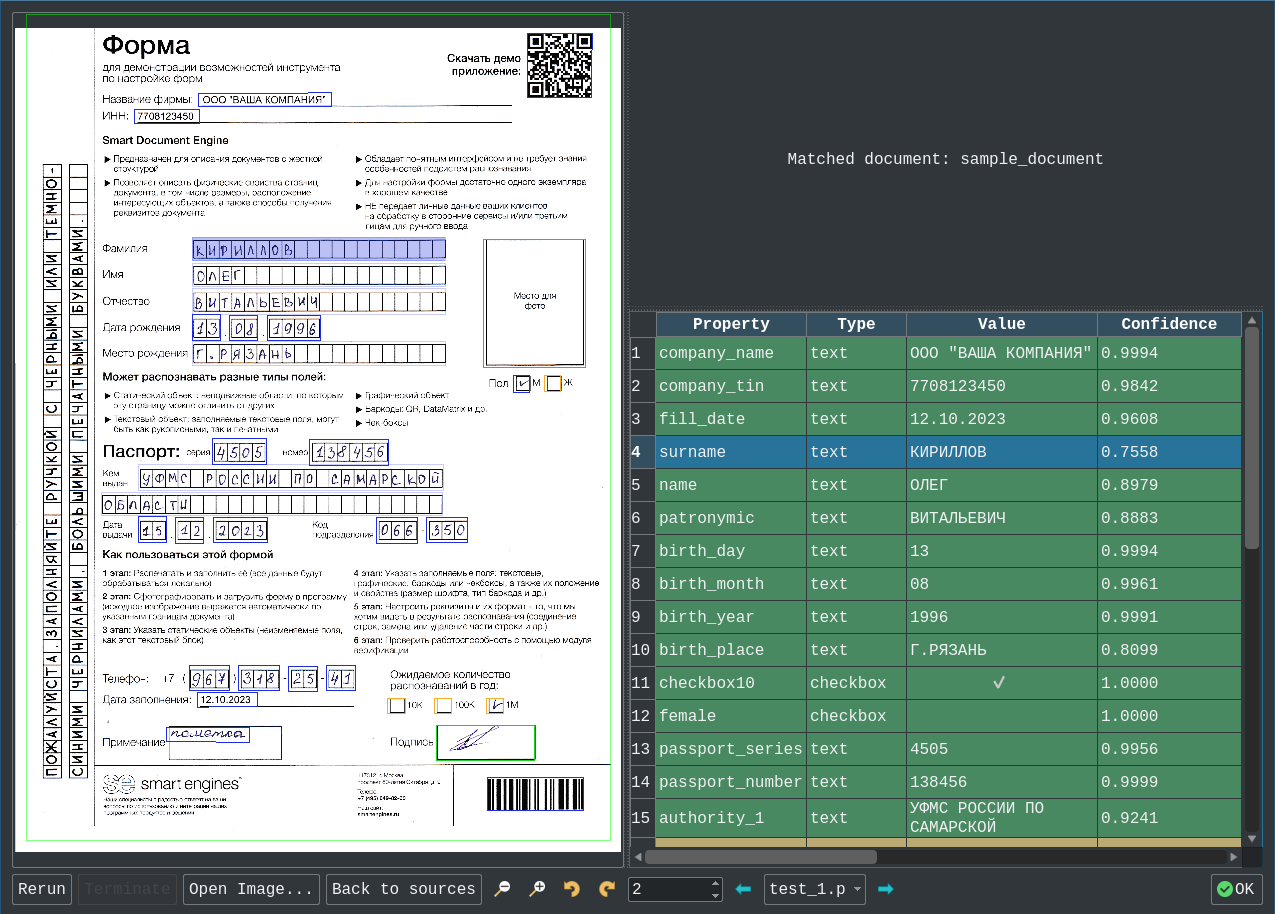Select the female property cell
The width and height of the screenshot is (1275, 914).
pyautogui.click(x=731, y=716)
